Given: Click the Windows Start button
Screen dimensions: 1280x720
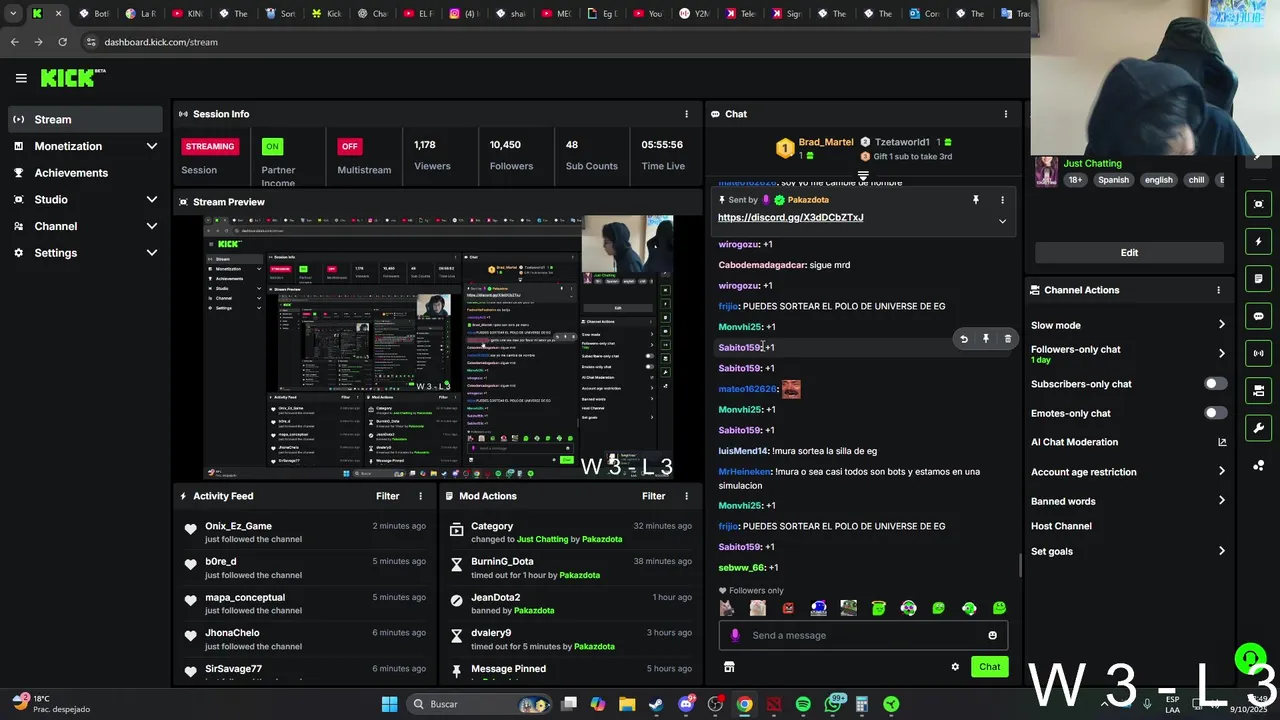Looking at the screenshot, I should pyautogui.click(x=389, y=704).
